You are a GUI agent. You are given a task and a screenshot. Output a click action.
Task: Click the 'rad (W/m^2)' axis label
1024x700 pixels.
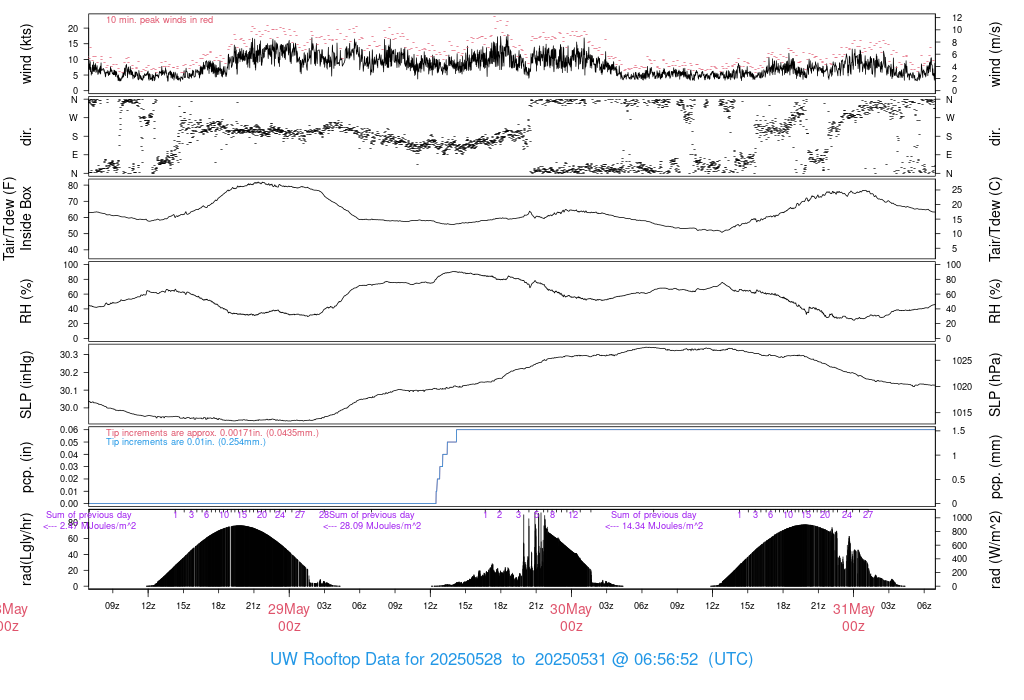tap(995, 549)
